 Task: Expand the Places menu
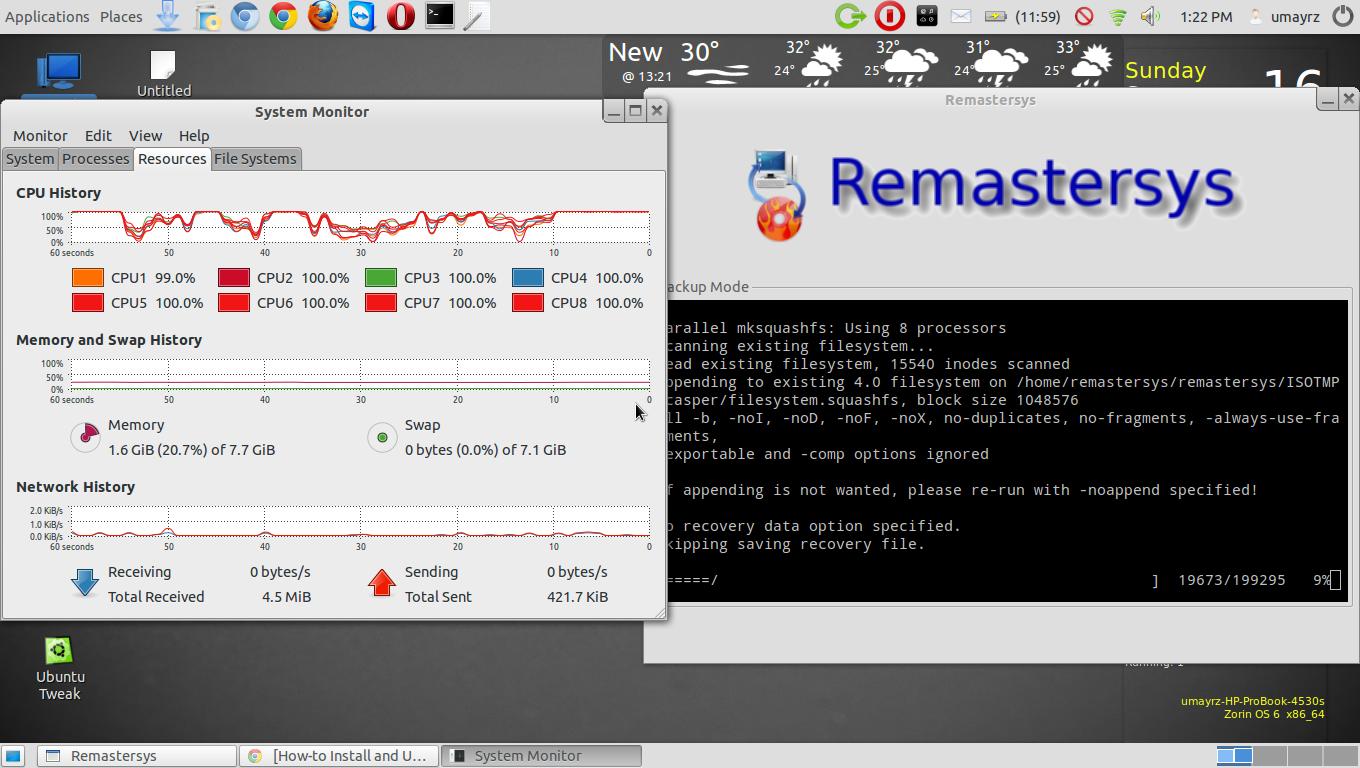121,16
